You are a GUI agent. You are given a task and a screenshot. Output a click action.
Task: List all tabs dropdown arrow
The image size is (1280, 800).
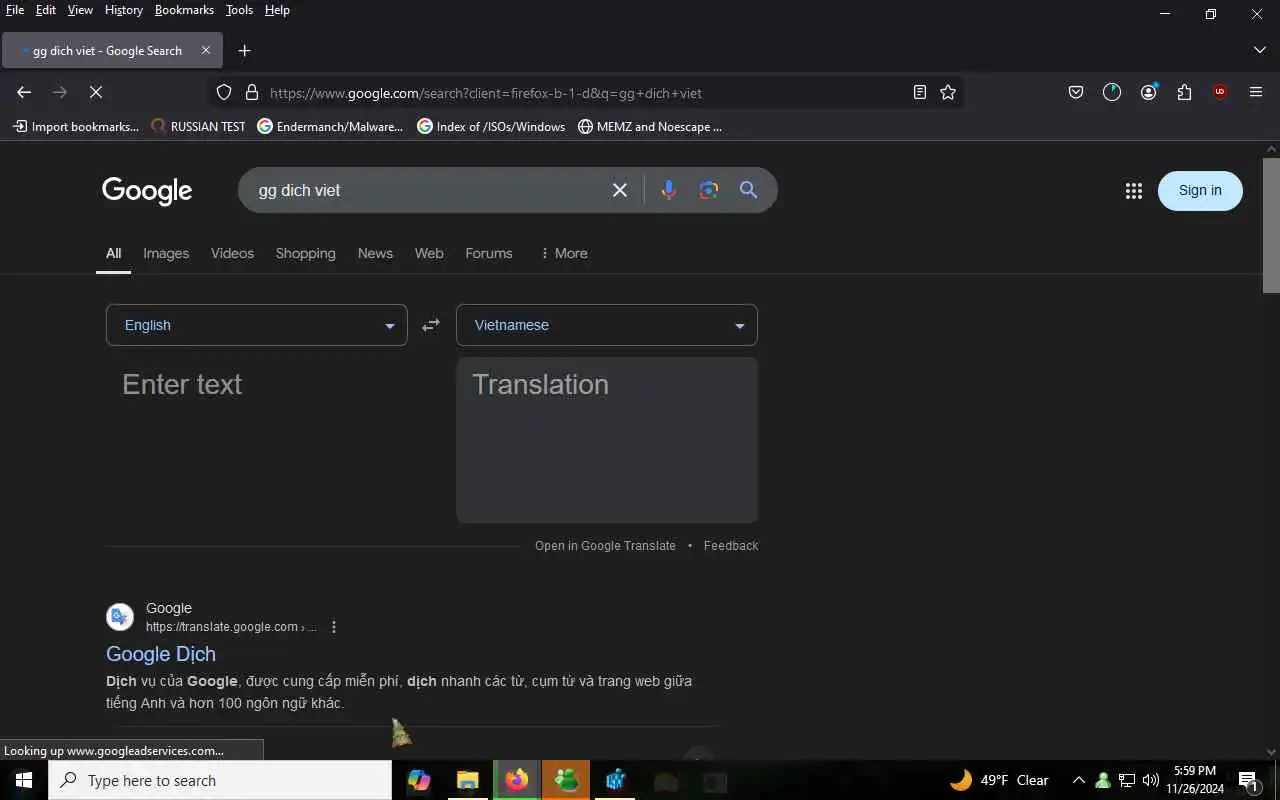tap(1259, 50)
